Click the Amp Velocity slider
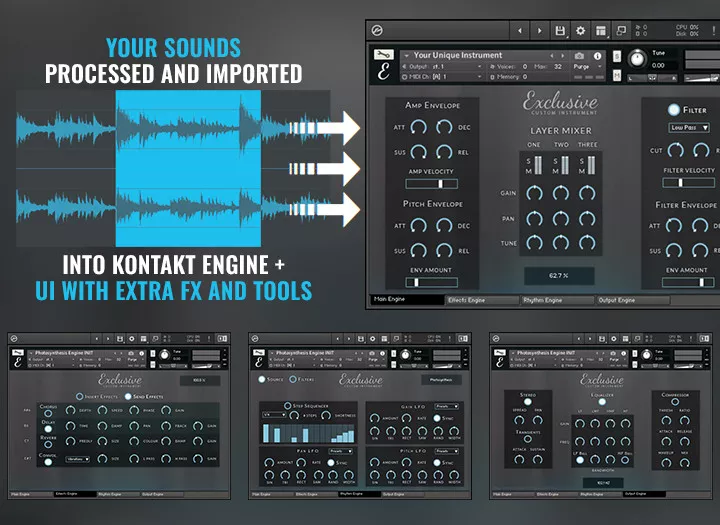This screenshot has width=720, height=525. pyautogui.click(x=431, y=184)
